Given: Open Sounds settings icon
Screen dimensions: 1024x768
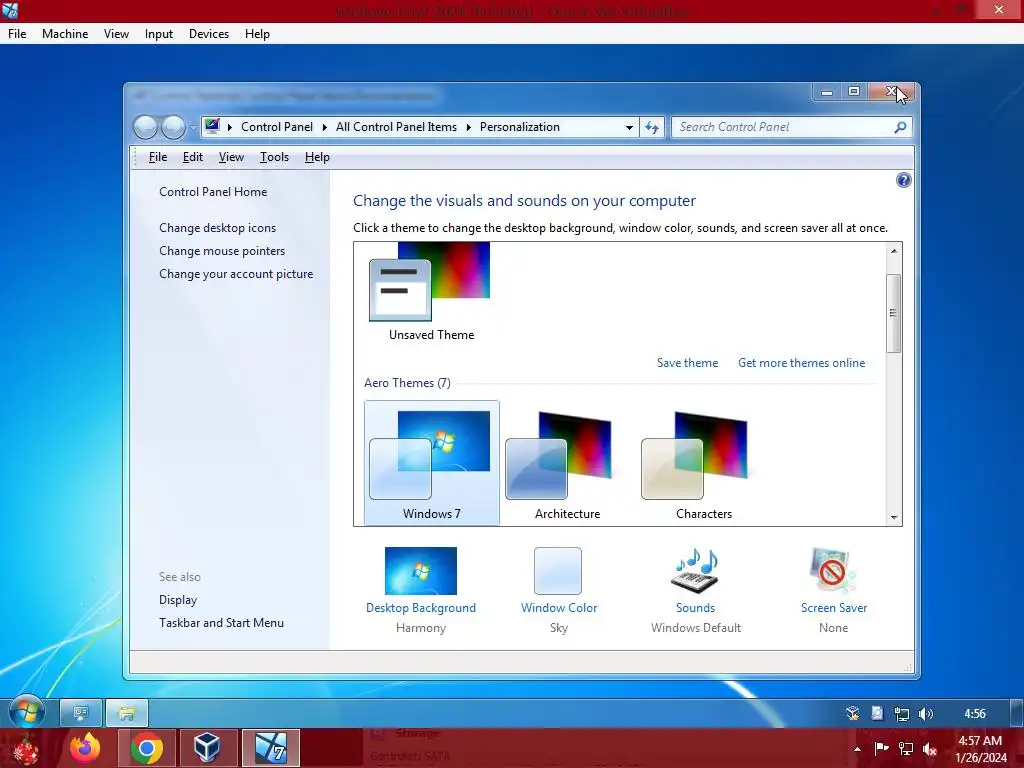Looking at the screenshot, I should (696, 571).
